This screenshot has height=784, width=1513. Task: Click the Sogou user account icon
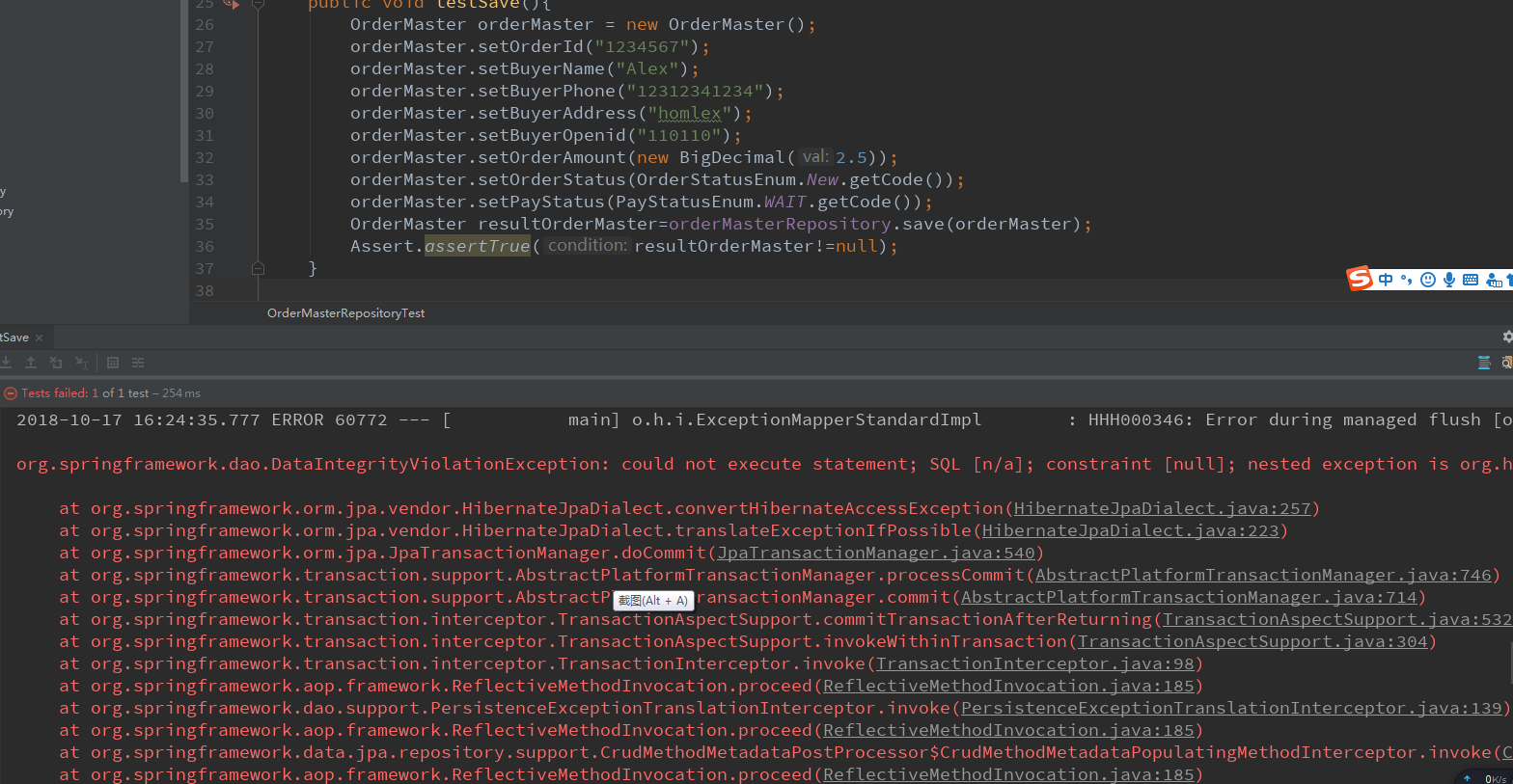[x=1494, y=280]
